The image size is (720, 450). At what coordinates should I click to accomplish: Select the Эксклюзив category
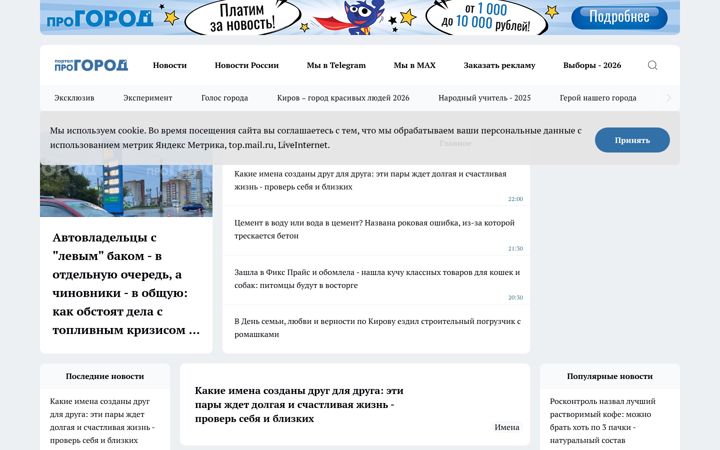[74, 98]
